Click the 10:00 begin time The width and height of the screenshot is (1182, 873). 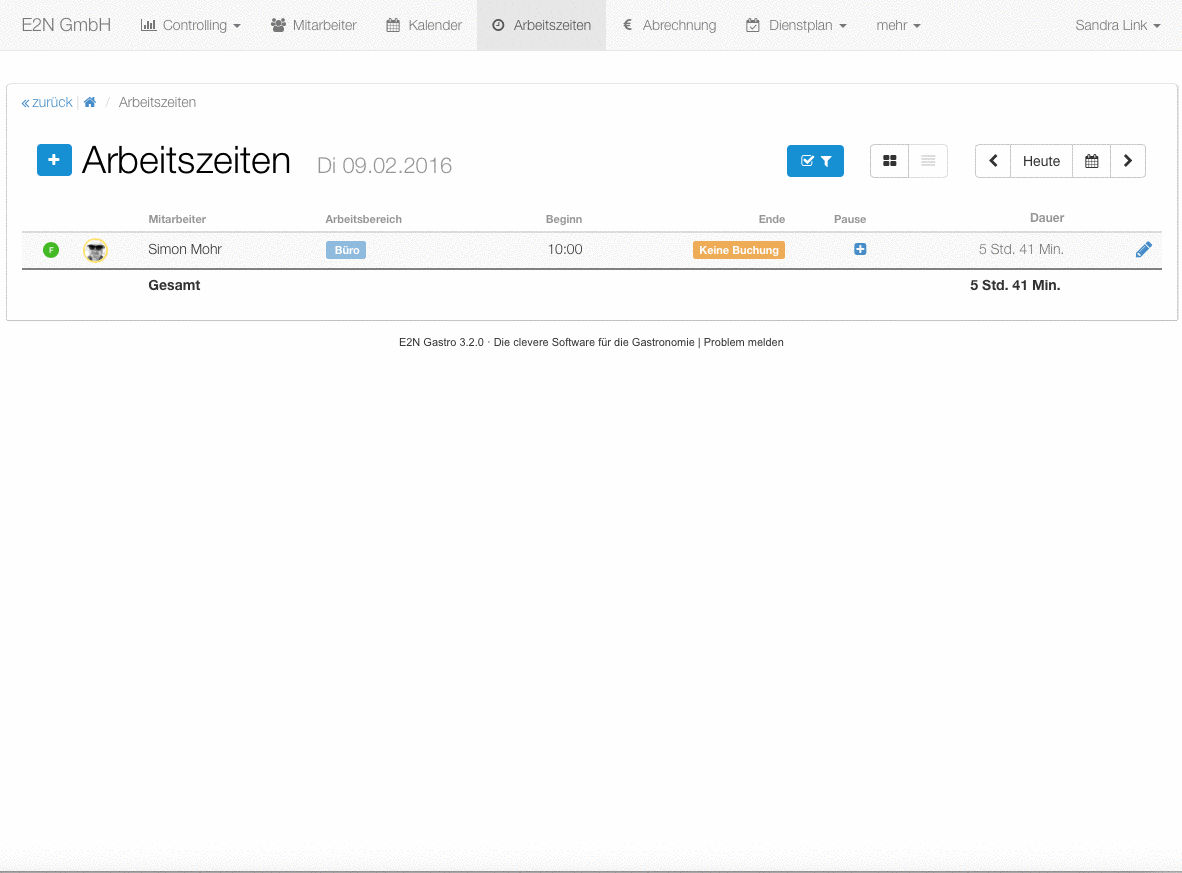(x=565, y=250)
